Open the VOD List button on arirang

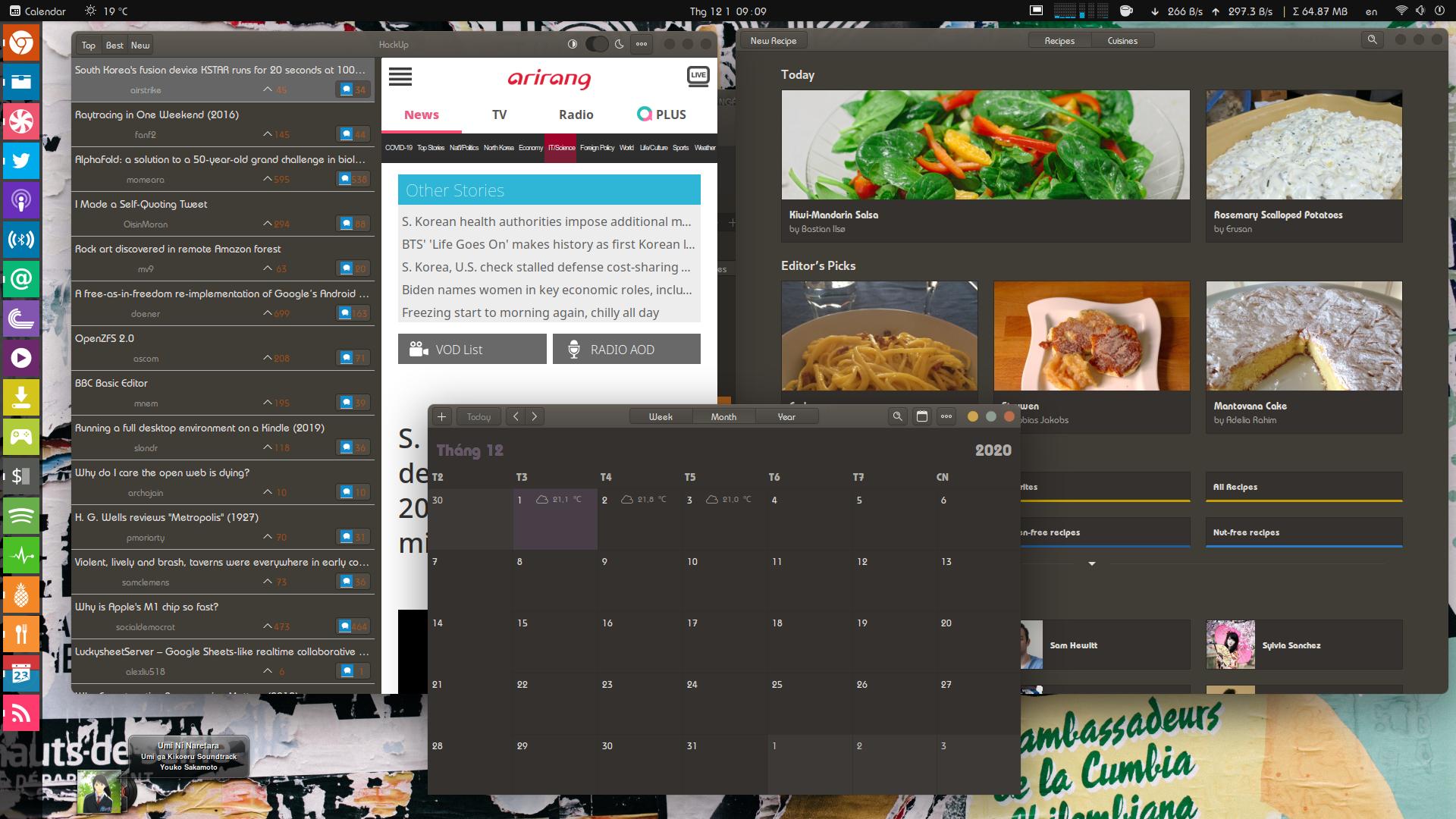(x=472, y=349)
